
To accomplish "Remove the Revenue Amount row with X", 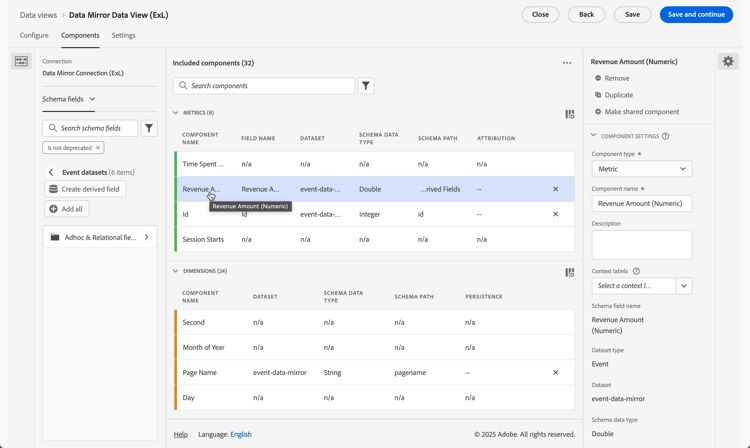I will [555, 189].
